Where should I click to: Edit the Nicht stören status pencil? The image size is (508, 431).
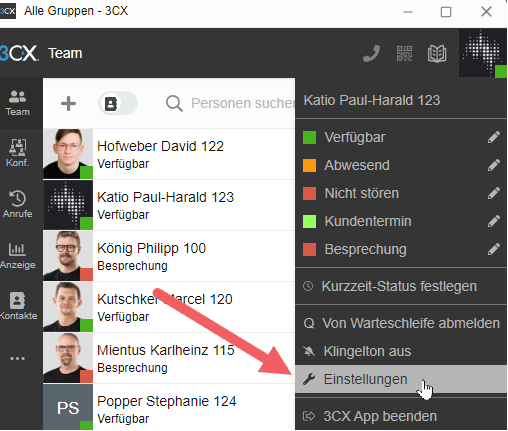coord(493,193)
